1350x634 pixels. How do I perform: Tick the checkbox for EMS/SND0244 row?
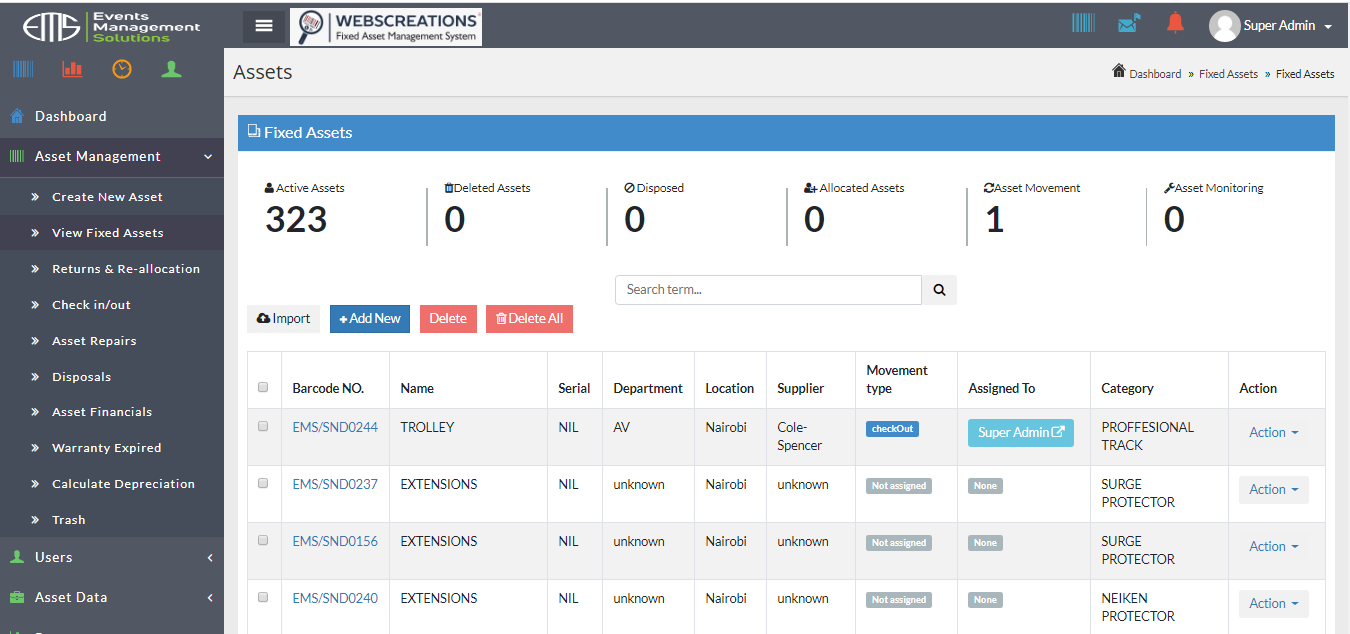(263, 426)
